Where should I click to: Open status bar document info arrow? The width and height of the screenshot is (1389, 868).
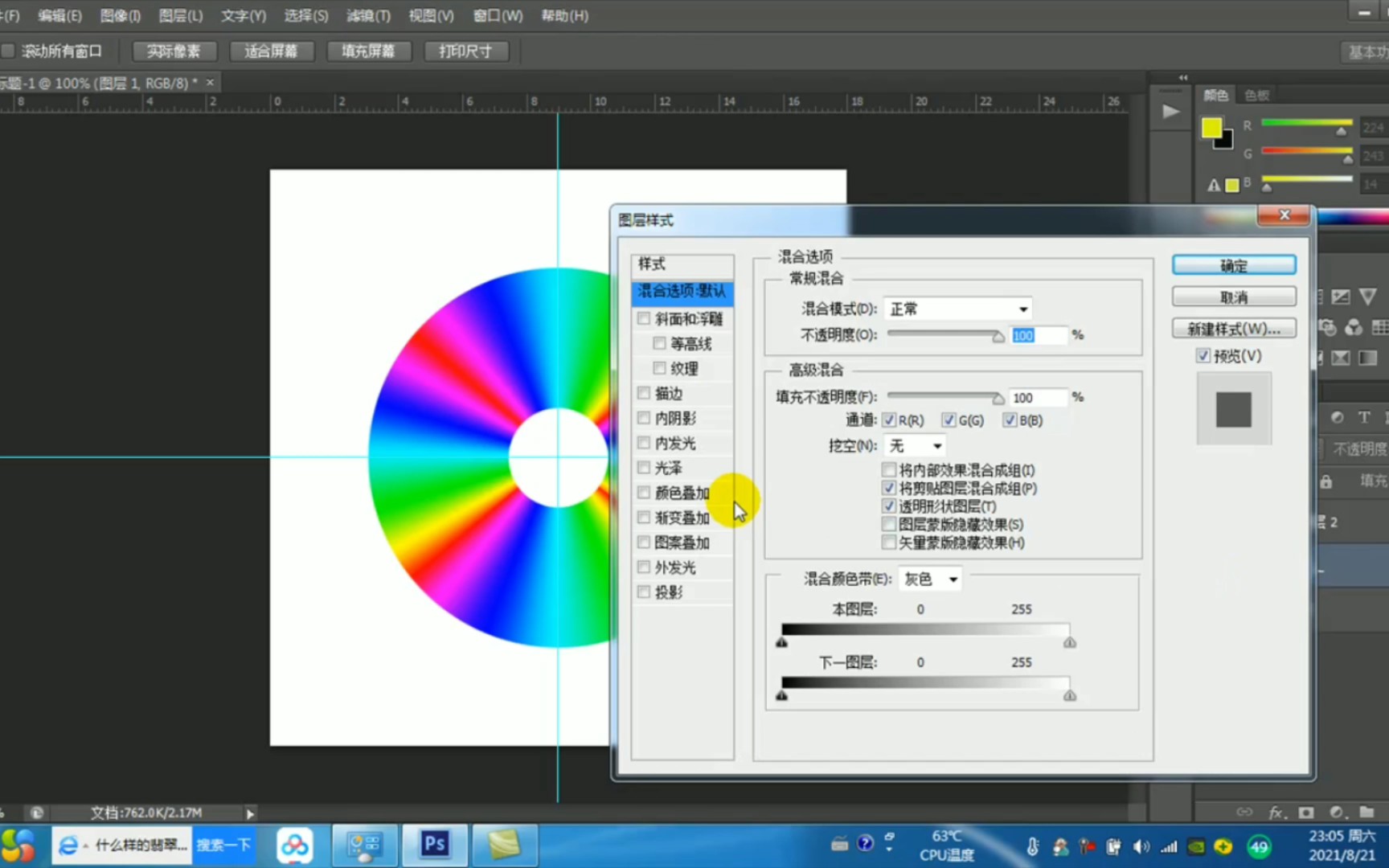pos(249,813)
